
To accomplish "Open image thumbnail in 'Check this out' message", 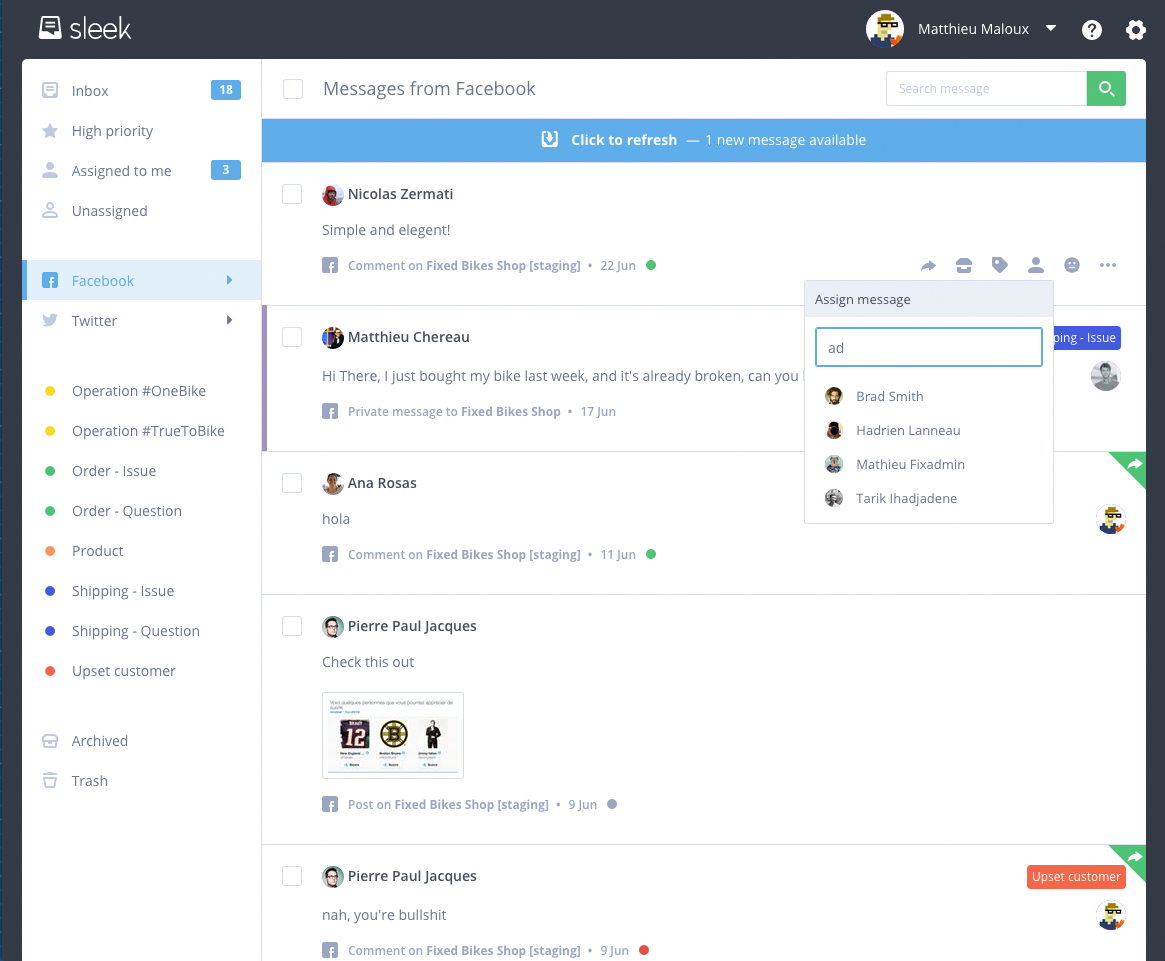I will (x=393, y=735).
